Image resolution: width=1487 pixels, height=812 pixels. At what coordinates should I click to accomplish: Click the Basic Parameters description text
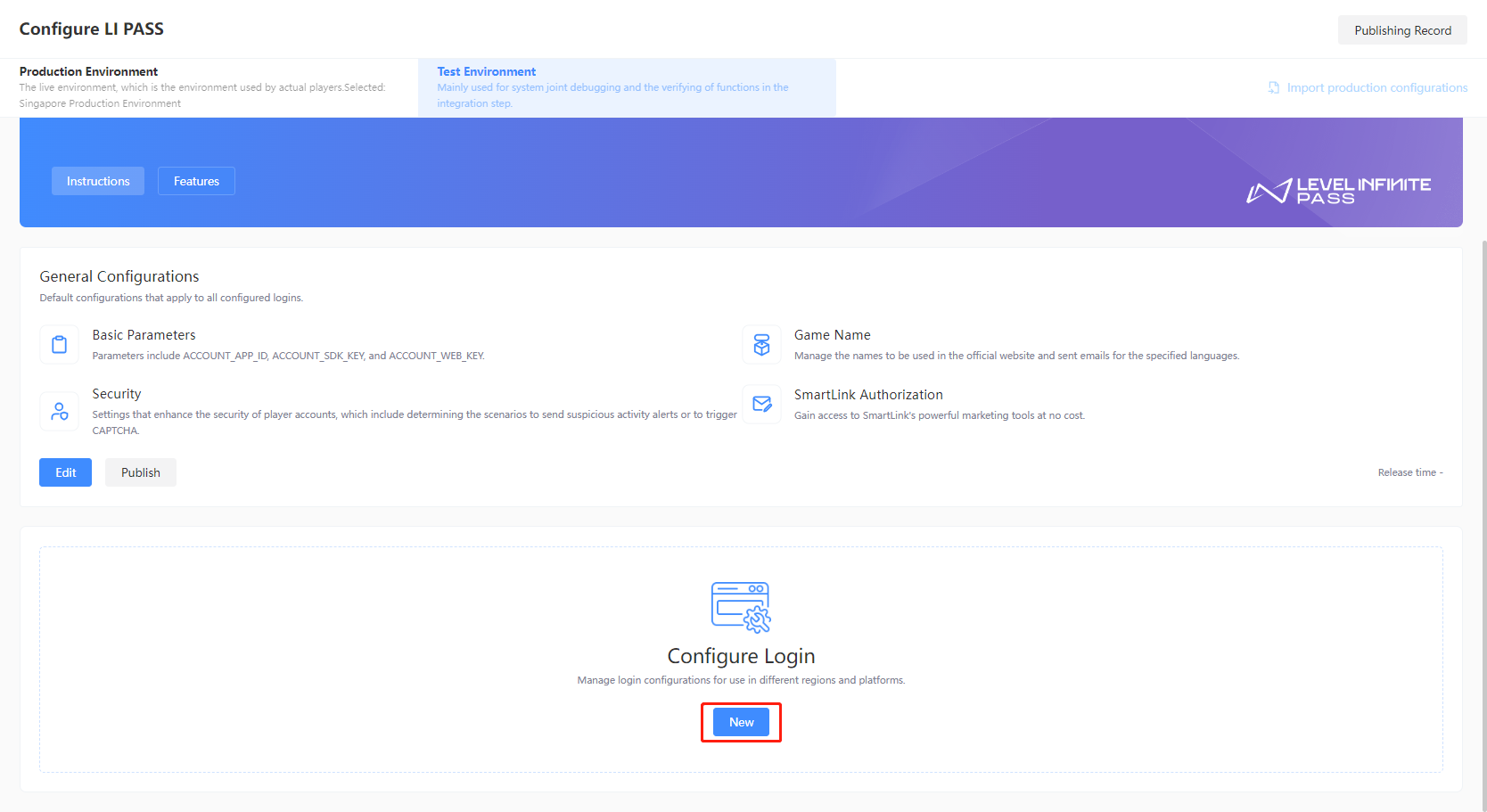point(289,356)
